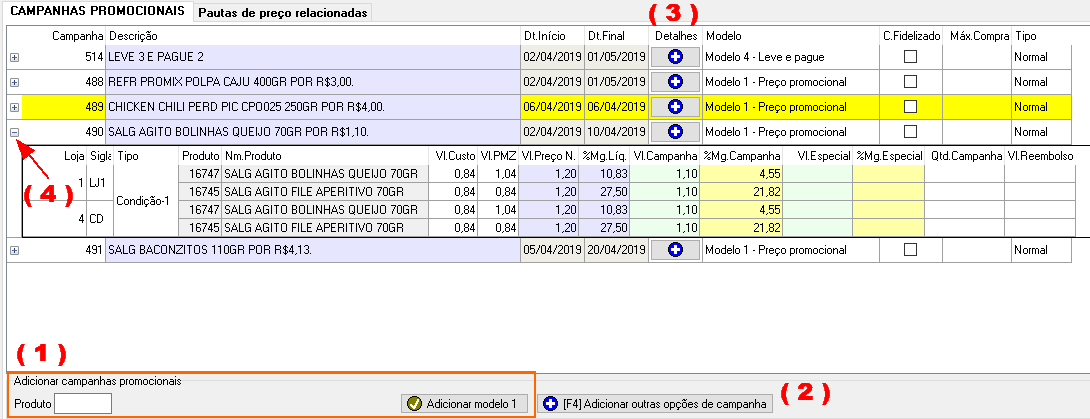Open details for campaign 489
Viewport: 1090px width, 419px height.
point(675,107)
